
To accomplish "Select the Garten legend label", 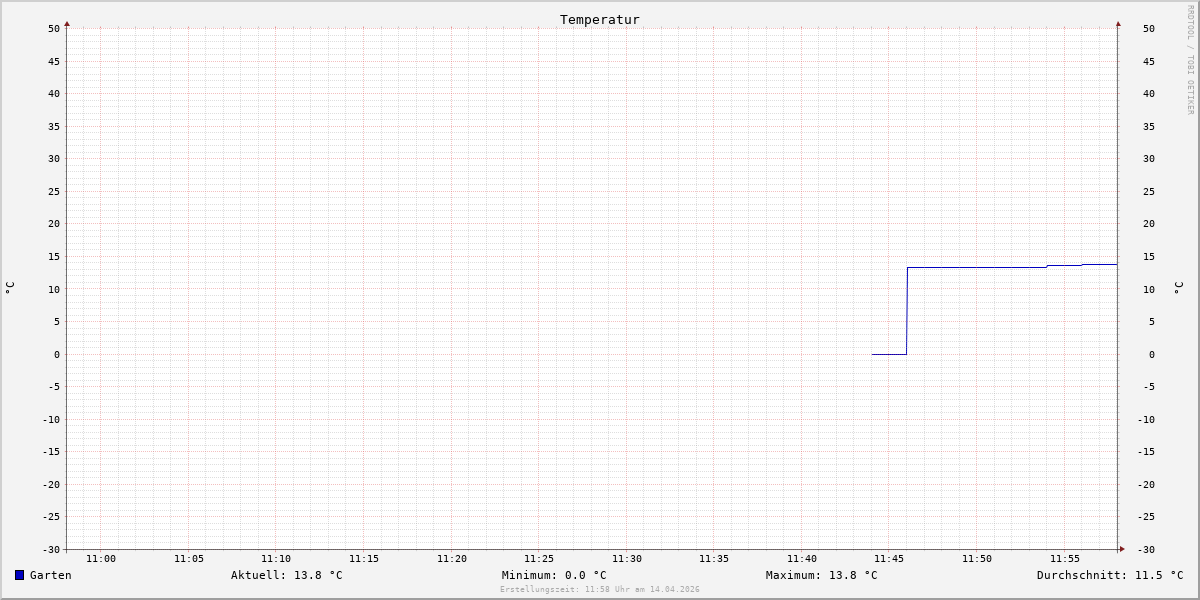I will point(51,575).
